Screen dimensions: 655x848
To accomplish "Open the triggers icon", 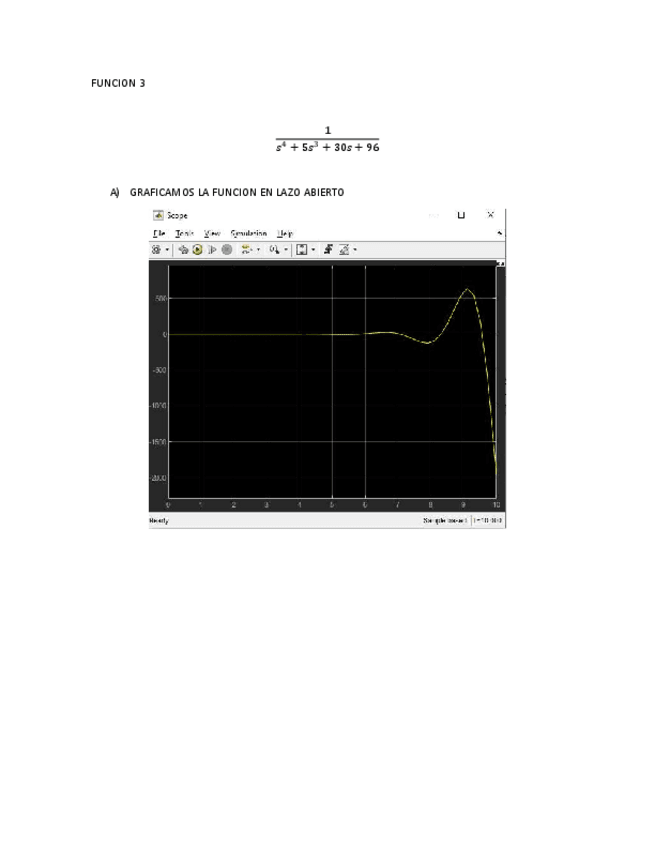I will coord(328,249).
